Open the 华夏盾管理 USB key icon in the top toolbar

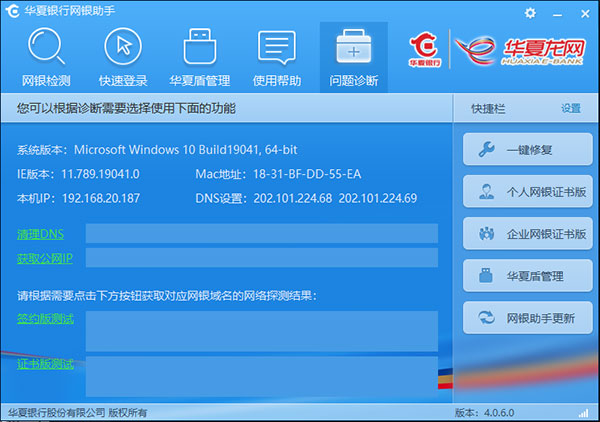[200, 46]
